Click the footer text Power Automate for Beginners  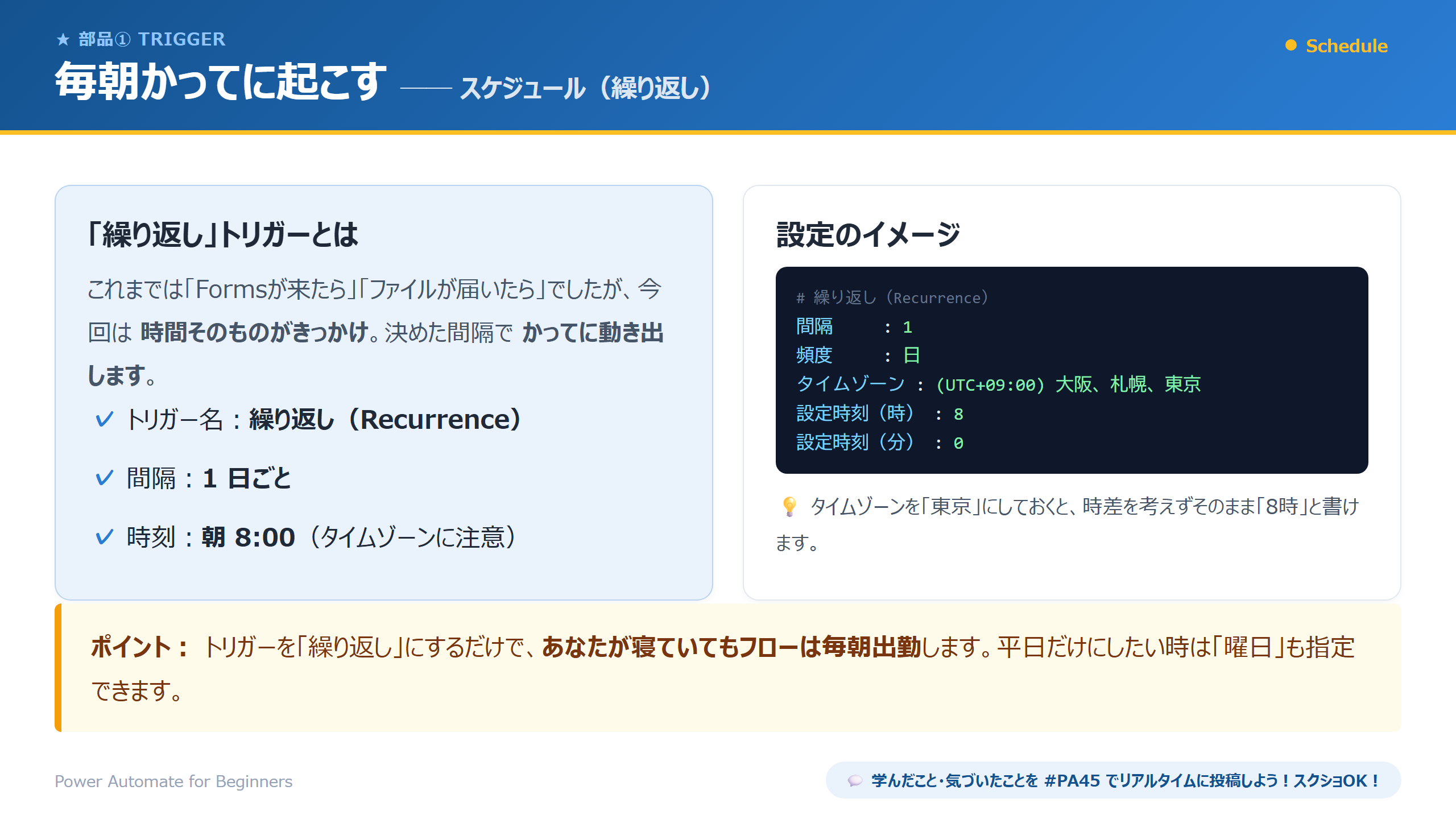pyautogui.click(x=173, y=781)
